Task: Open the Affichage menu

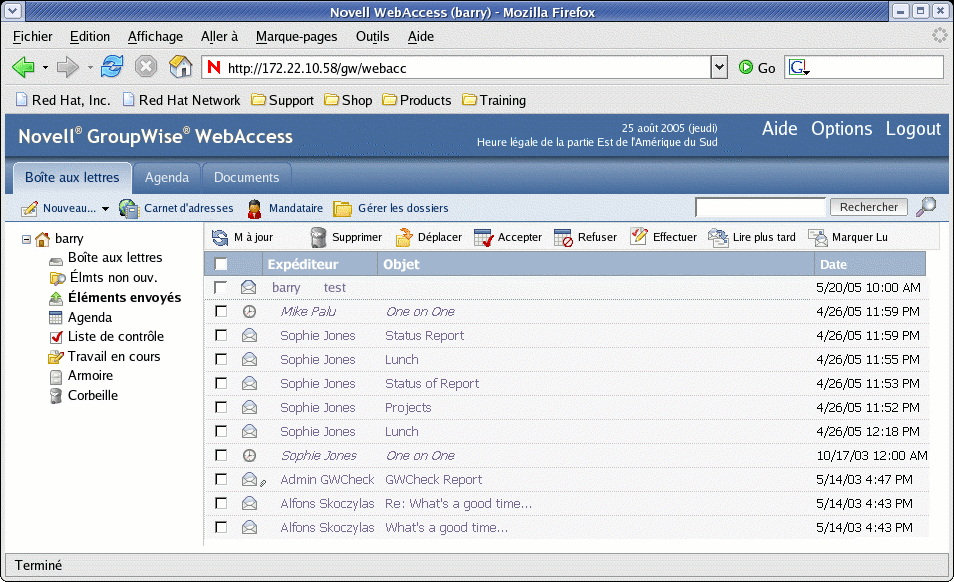Action: pos(155,36)
